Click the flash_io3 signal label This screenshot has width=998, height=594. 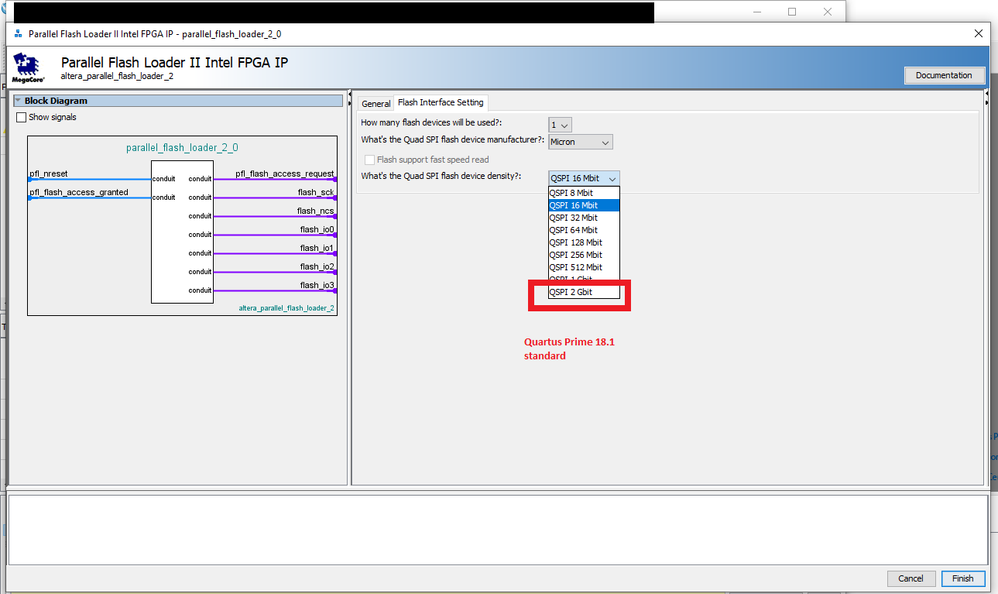317,285
